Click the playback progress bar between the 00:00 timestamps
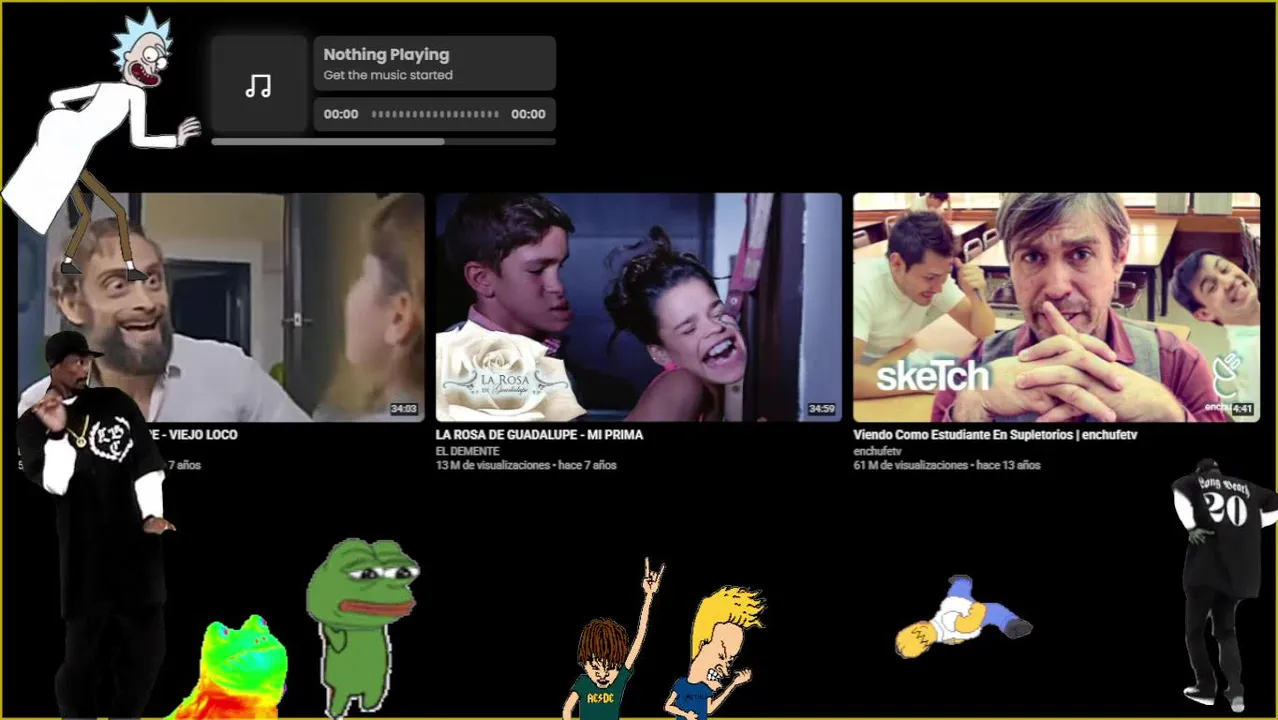1278x720 pixels. [x=435, y=114]
